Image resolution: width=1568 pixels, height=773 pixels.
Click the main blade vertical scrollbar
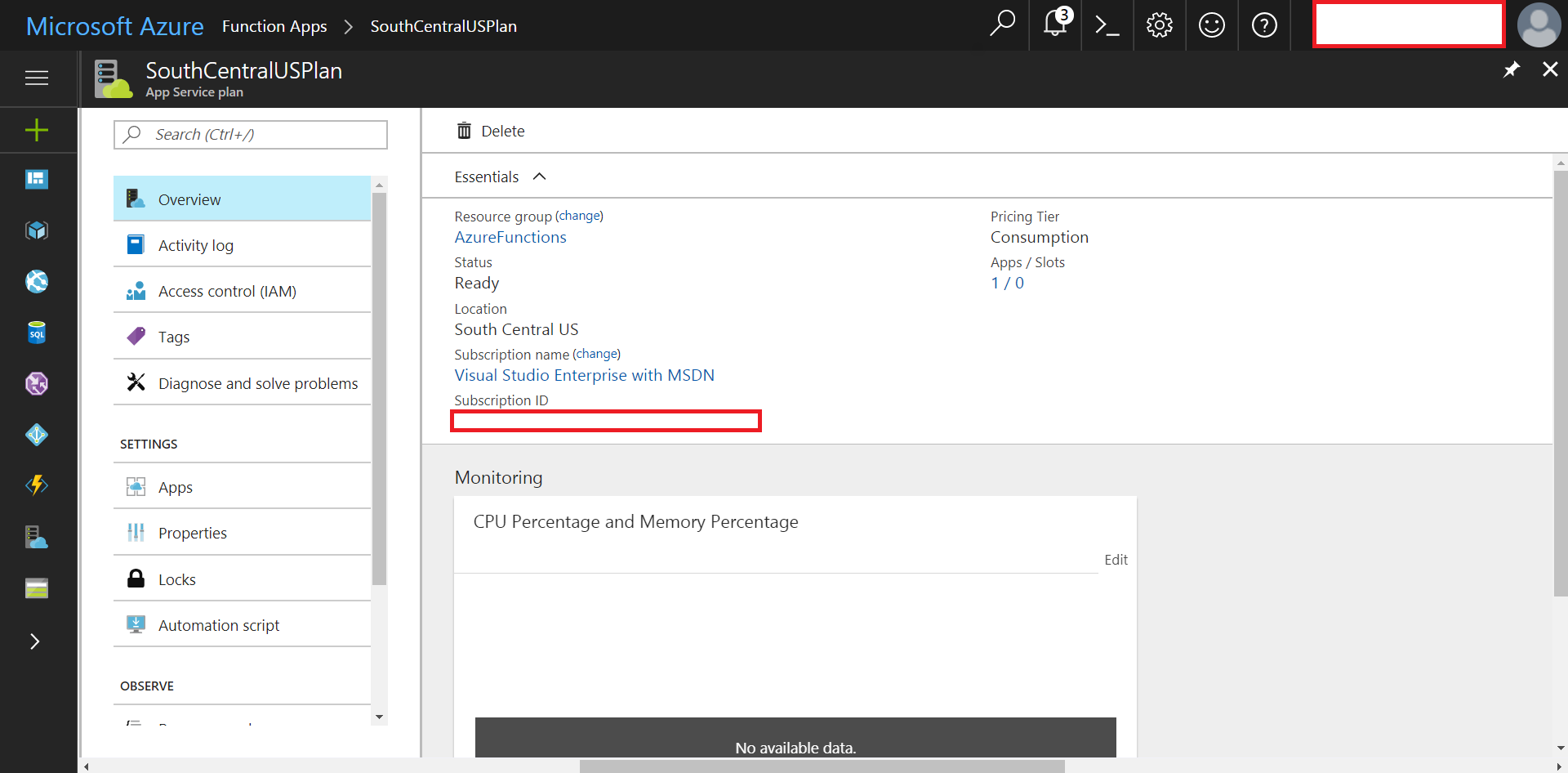tap(1561, 384)
